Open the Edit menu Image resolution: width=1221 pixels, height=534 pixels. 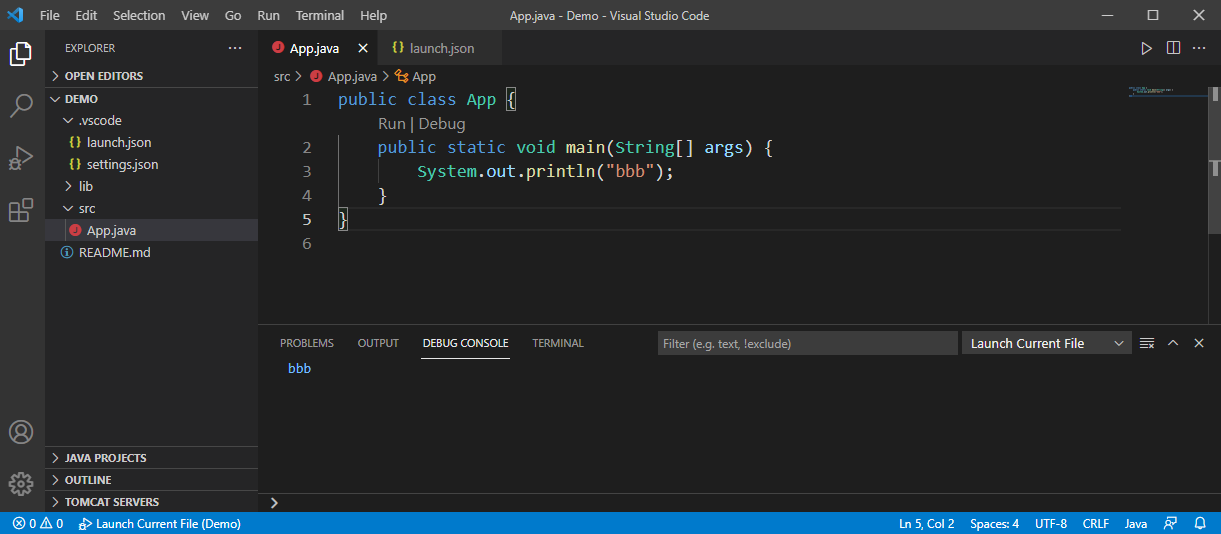point(86,15)
